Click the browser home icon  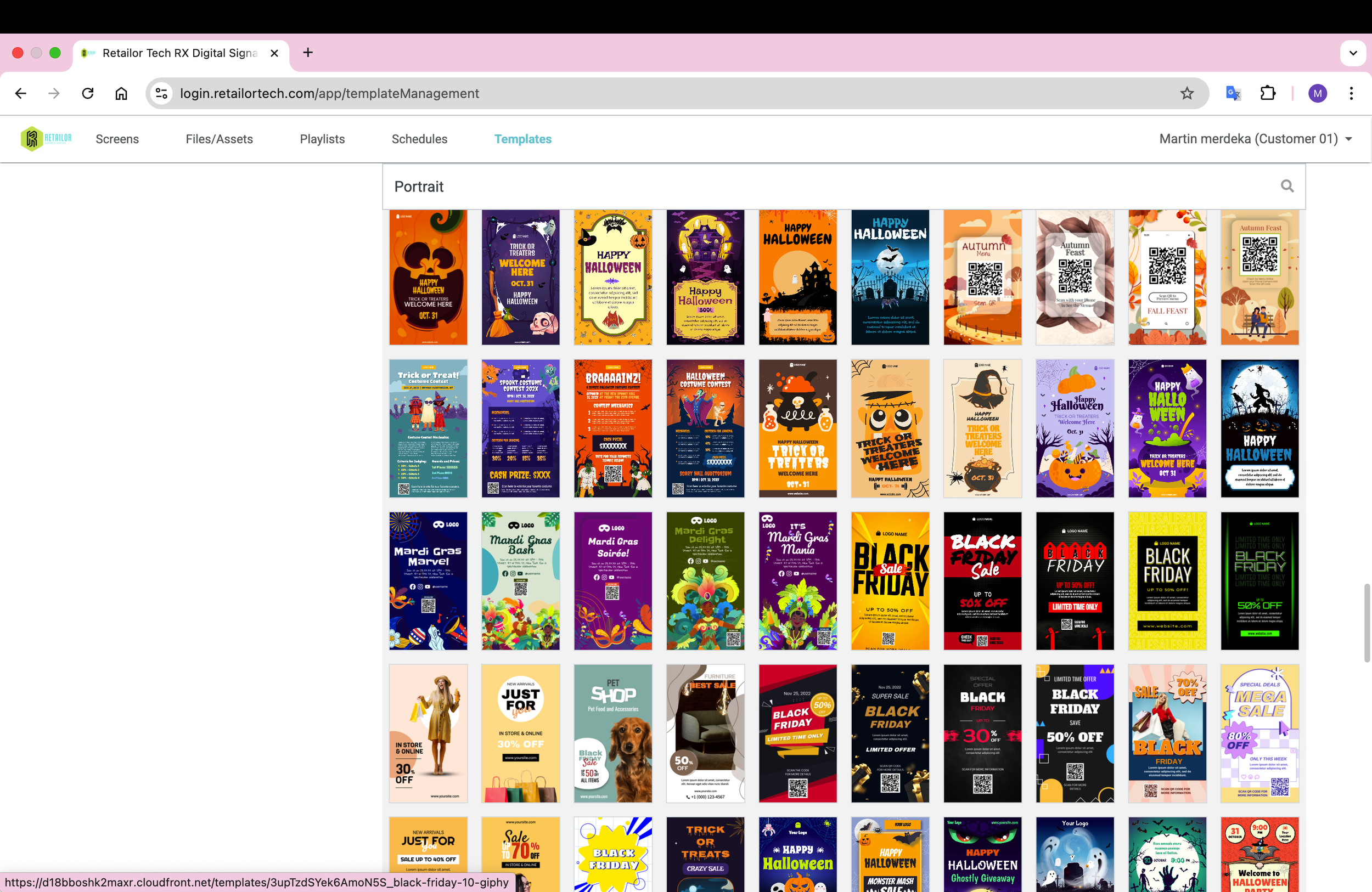click(x=121, y=93)
